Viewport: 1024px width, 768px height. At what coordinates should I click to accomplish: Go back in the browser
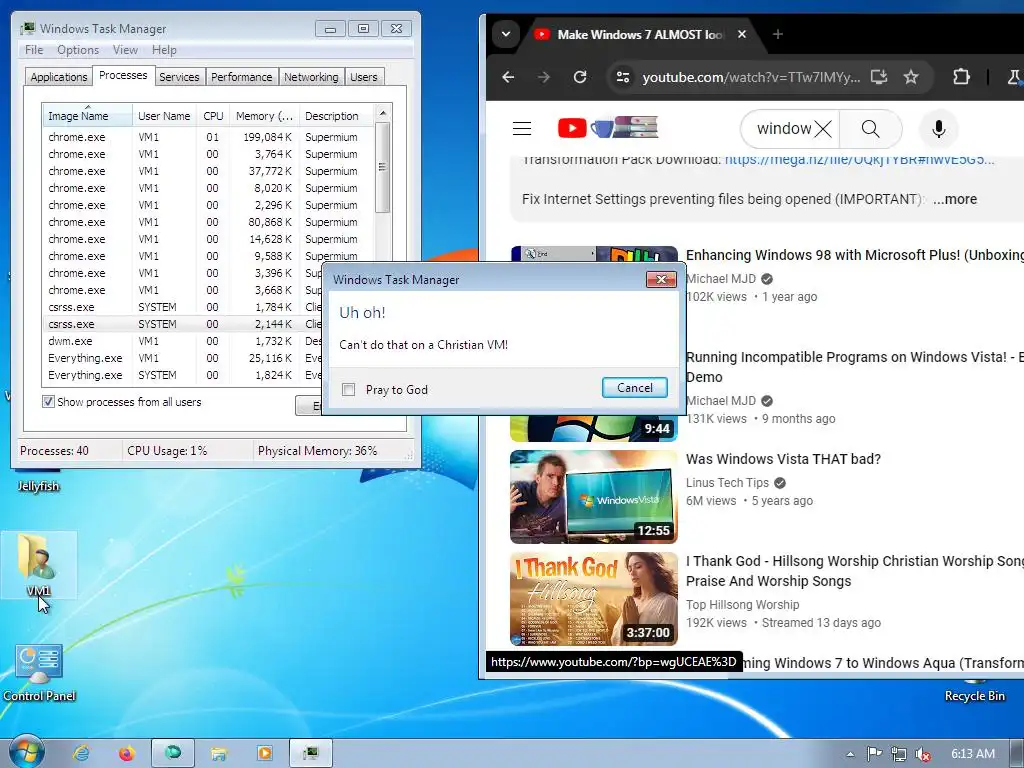point(508,77)
